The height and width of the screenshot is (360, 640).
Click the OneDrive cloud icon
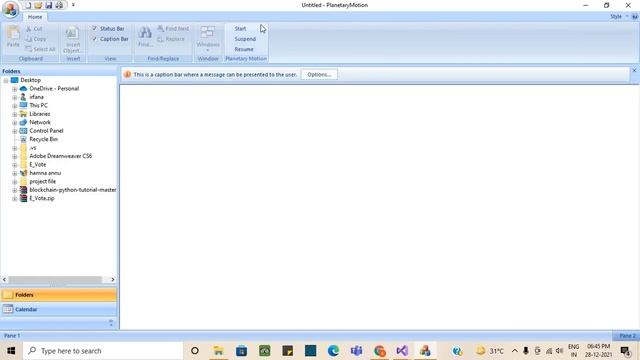[x=23, y=89]
